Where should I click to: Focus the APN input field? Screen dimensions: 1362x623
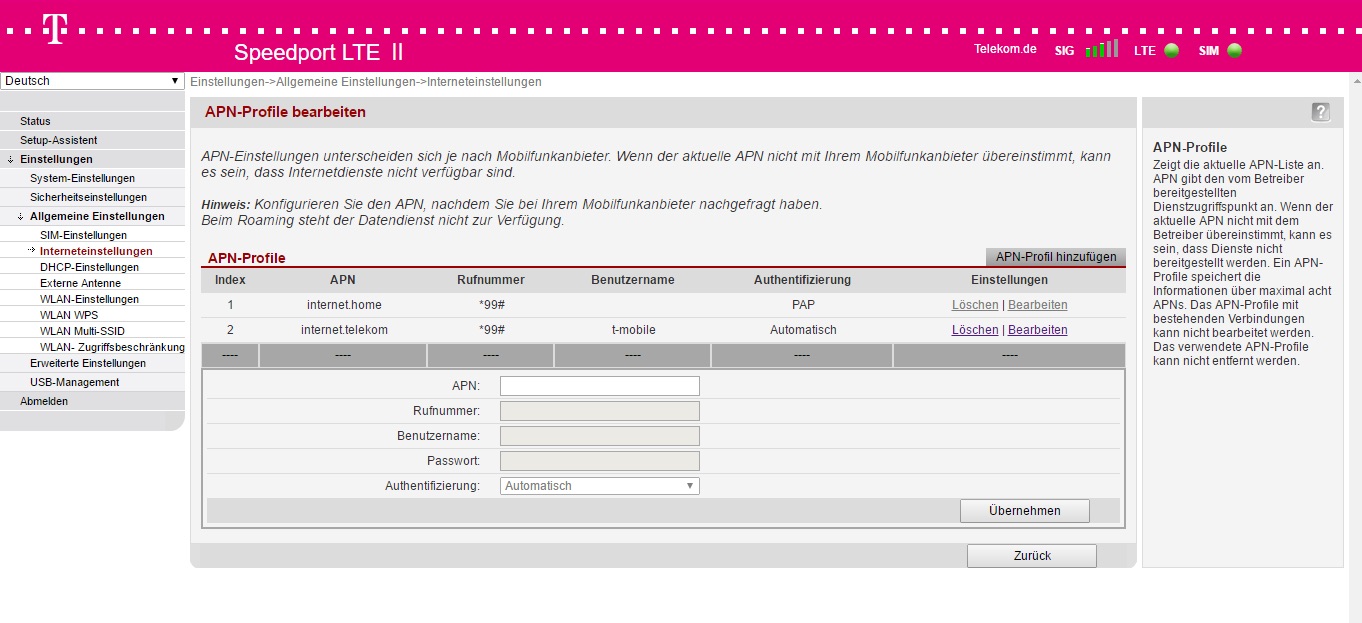pyautogui.click(x=600, y=386)
